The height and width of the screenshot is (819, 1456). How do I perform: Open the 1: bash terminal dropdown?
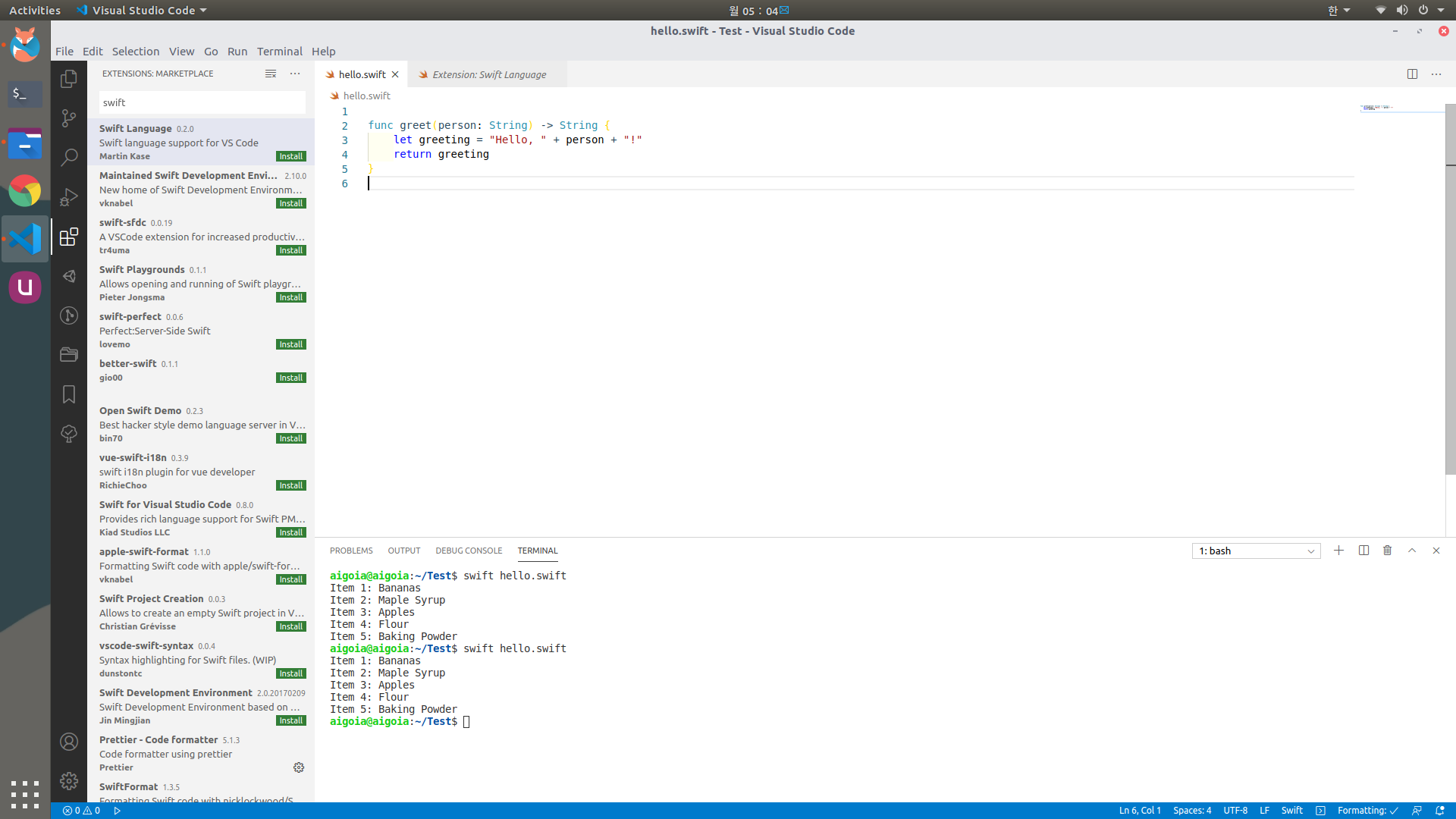(1256, 551)
